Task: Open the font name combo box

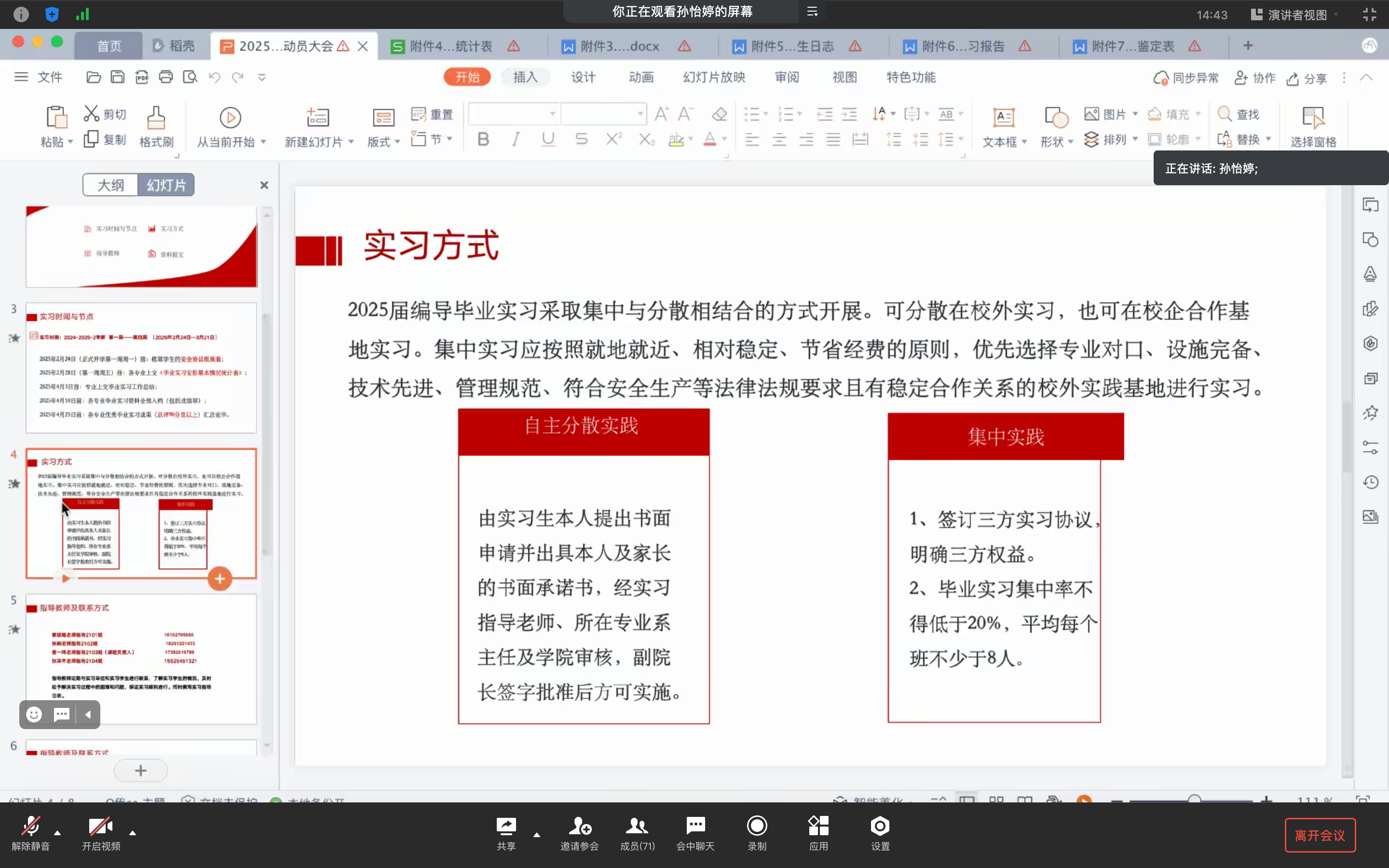Action: click(x=513, y=114)
